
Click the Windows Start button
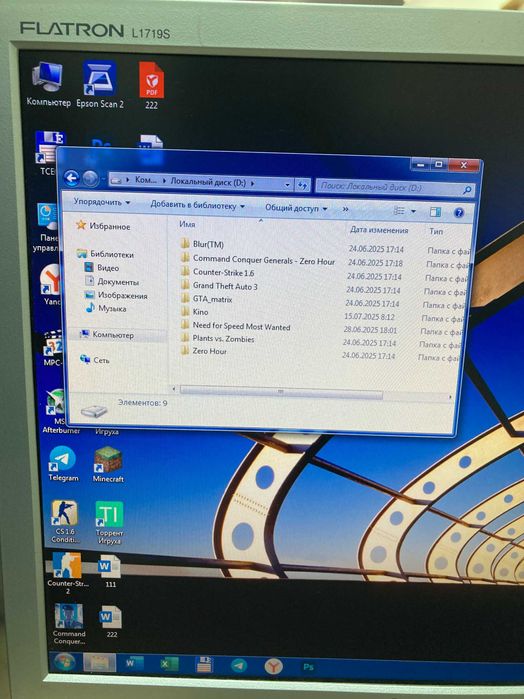[65, 663]
